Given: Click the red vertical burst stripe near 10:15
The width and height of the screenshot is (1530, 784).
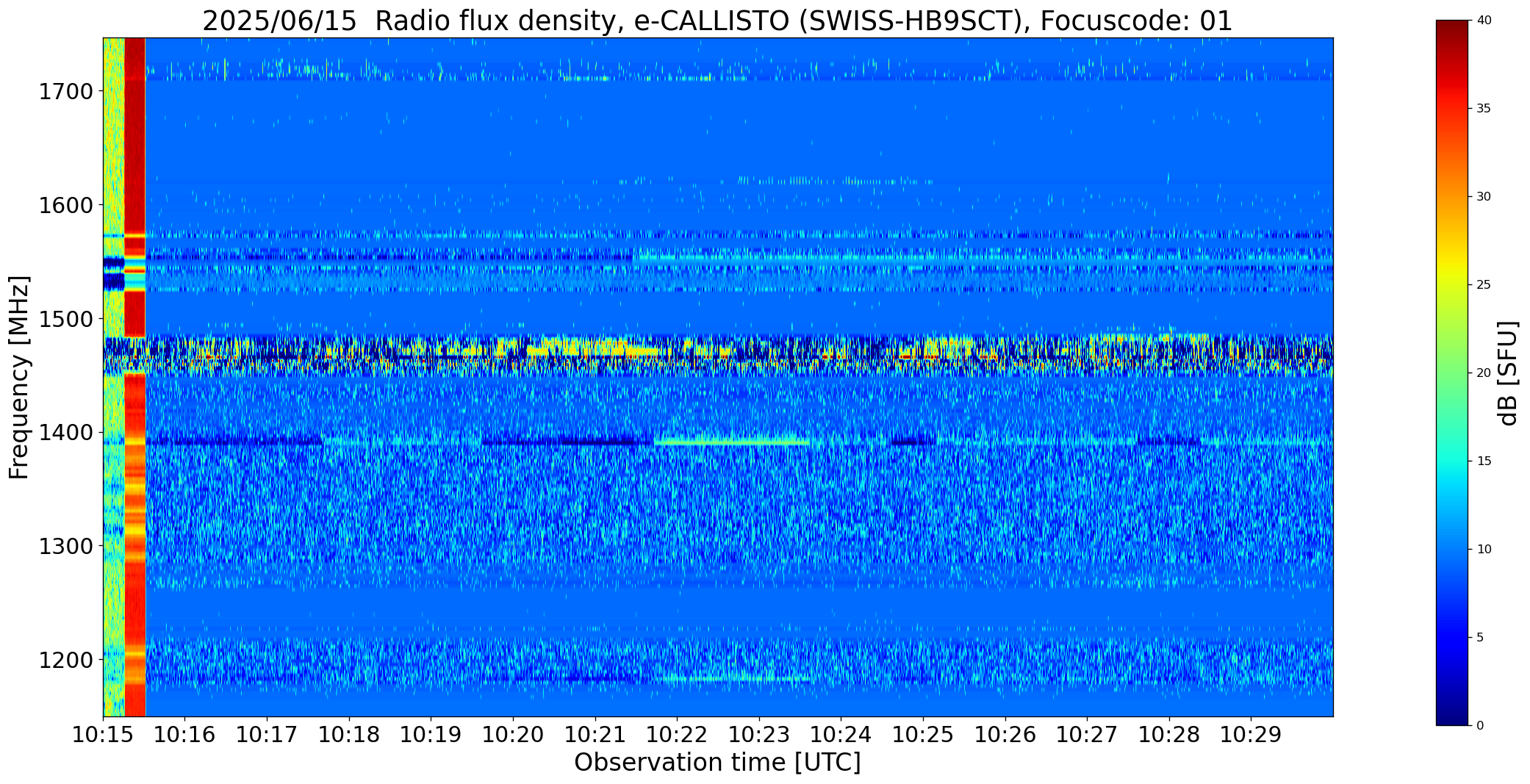Looking at the screenshot, I should pyautogui.click(x=135, y=377).
